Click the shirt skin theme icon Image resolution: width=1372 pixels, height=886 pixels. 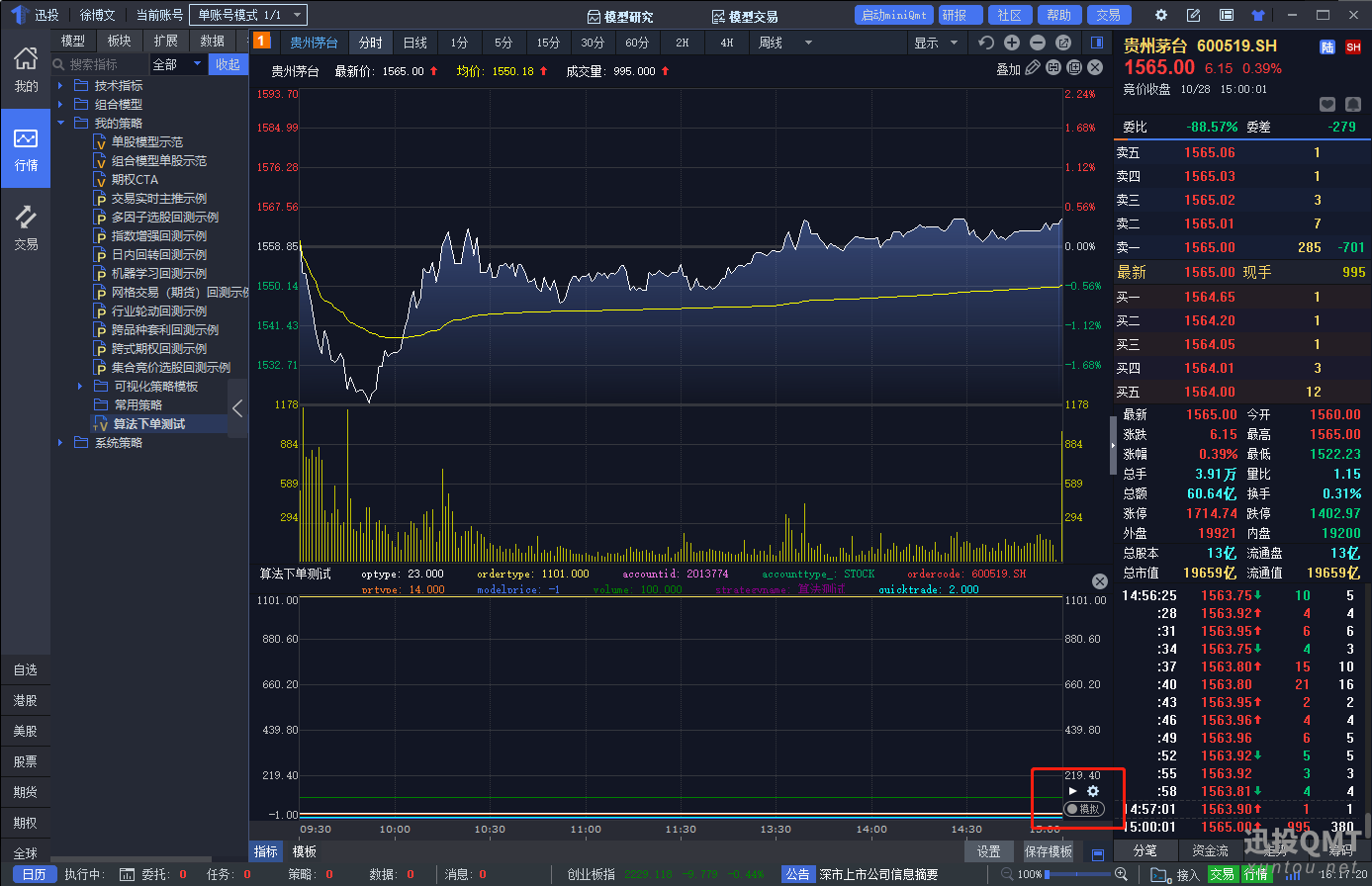coord(1257,15)
